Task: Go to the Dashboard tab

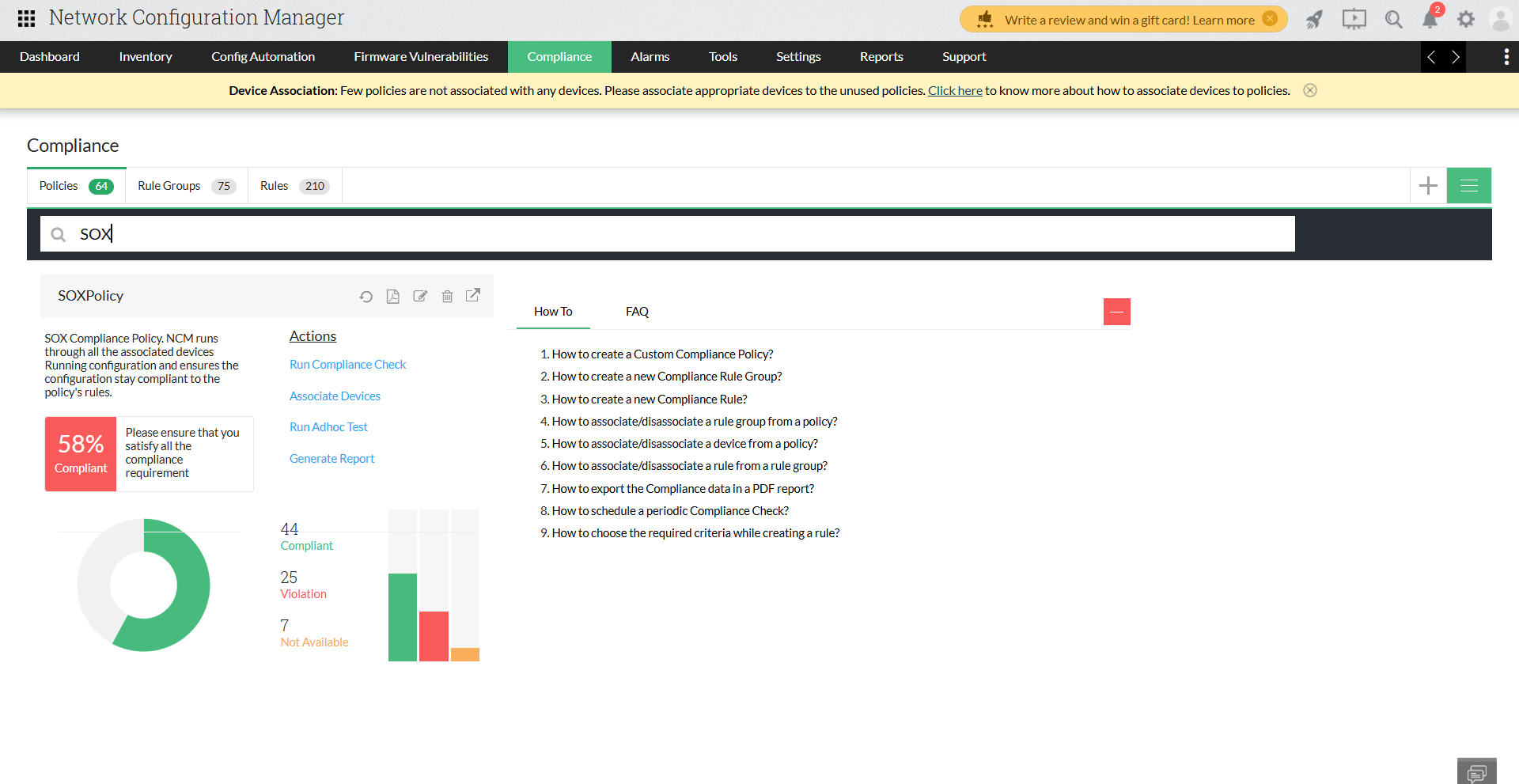Action: pos(50,57)
